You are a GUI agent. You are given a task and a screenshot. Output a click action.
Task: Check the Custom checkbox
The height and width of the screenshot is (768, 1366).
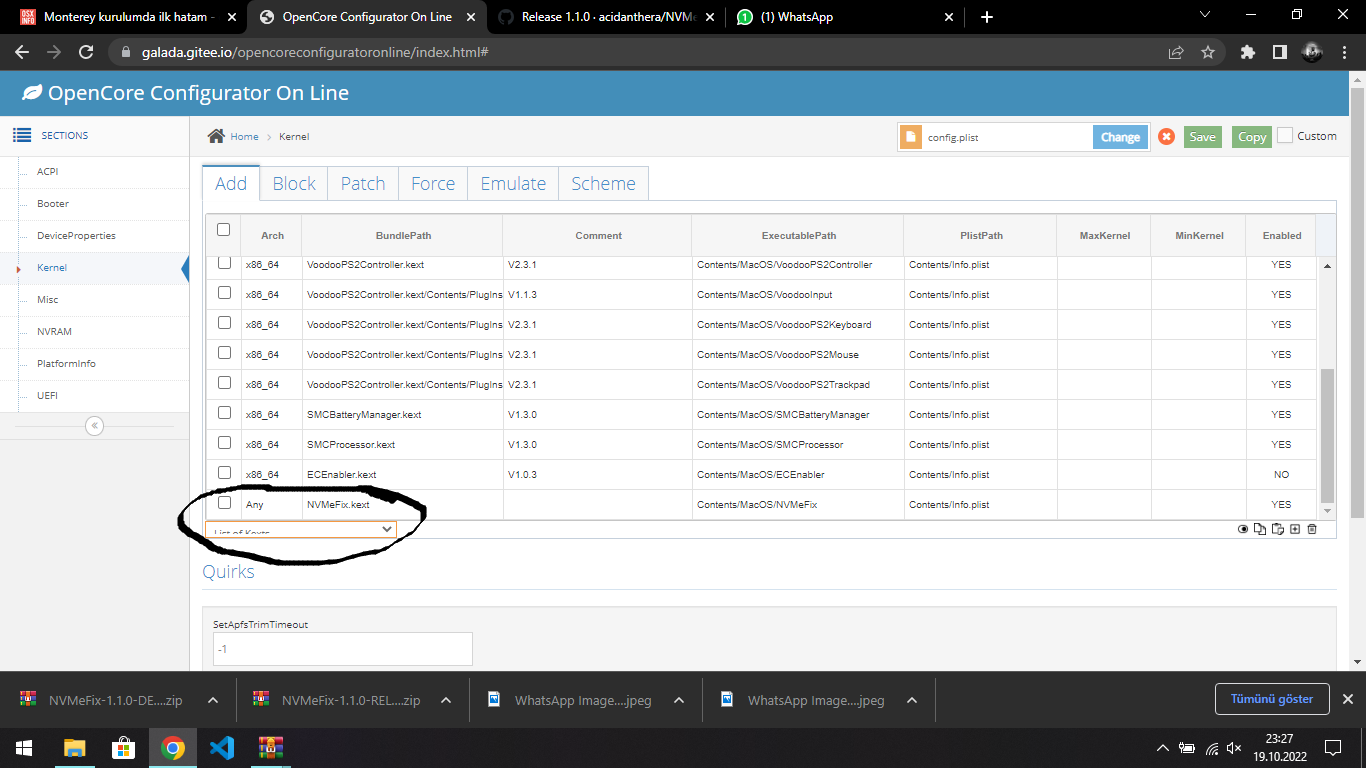pos(1285,136)
